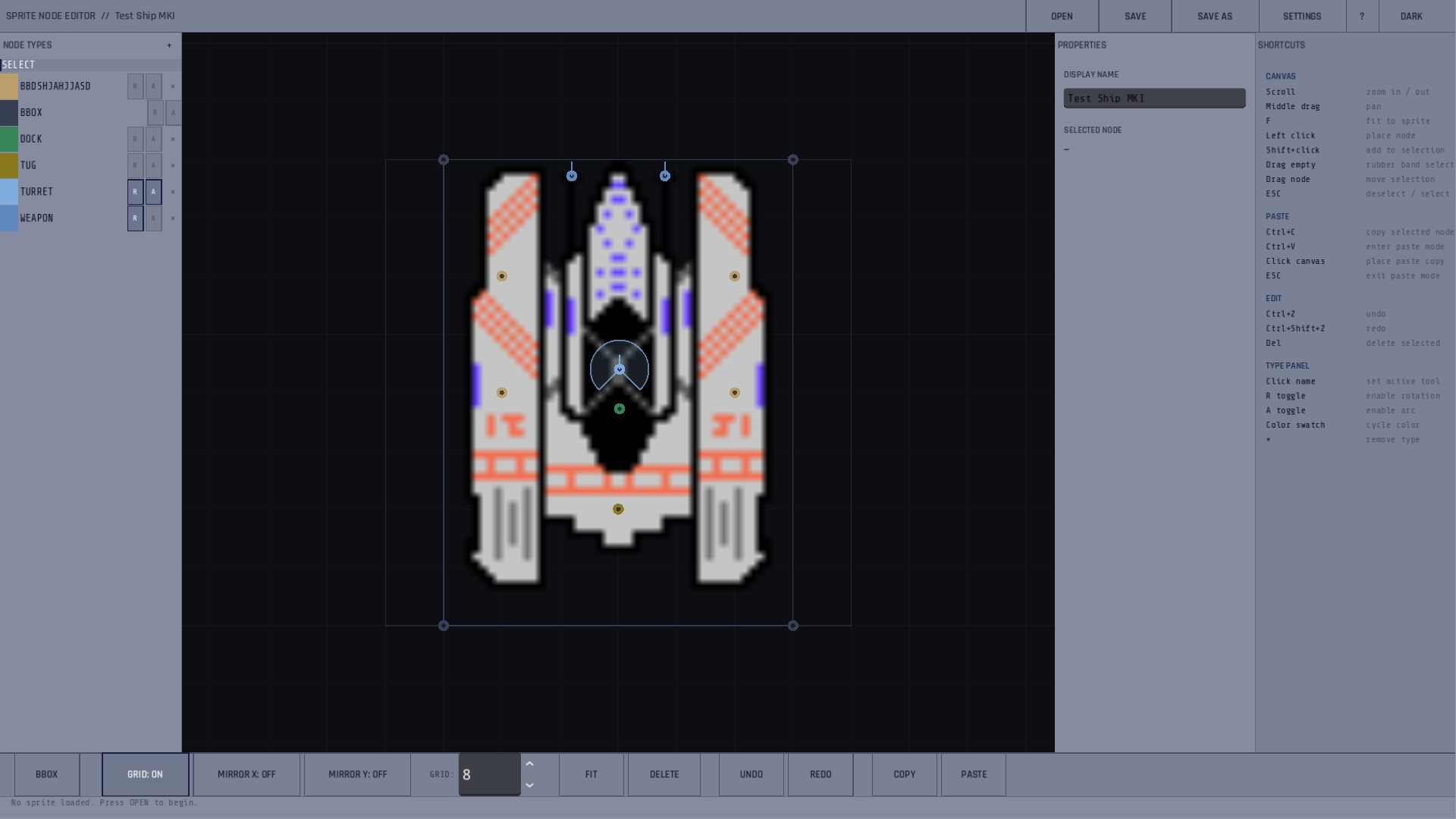Decrease grid size with down arrow
The image size is (1456, 819).
[530, 785]
